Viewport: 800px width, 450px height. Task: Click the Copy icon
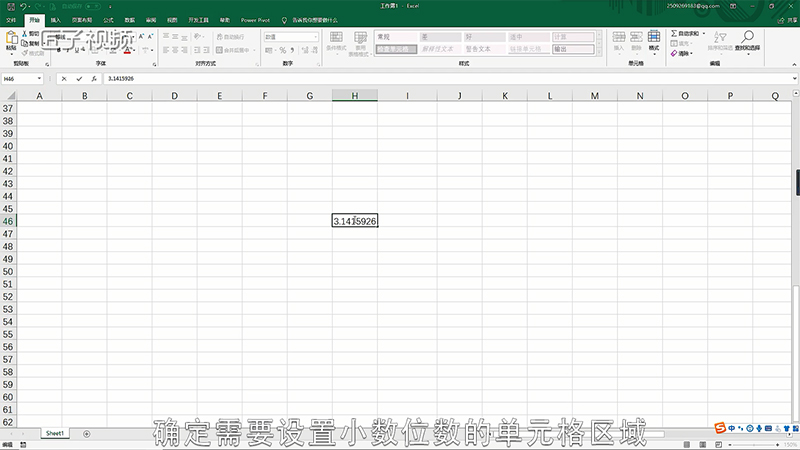[24, 43]
